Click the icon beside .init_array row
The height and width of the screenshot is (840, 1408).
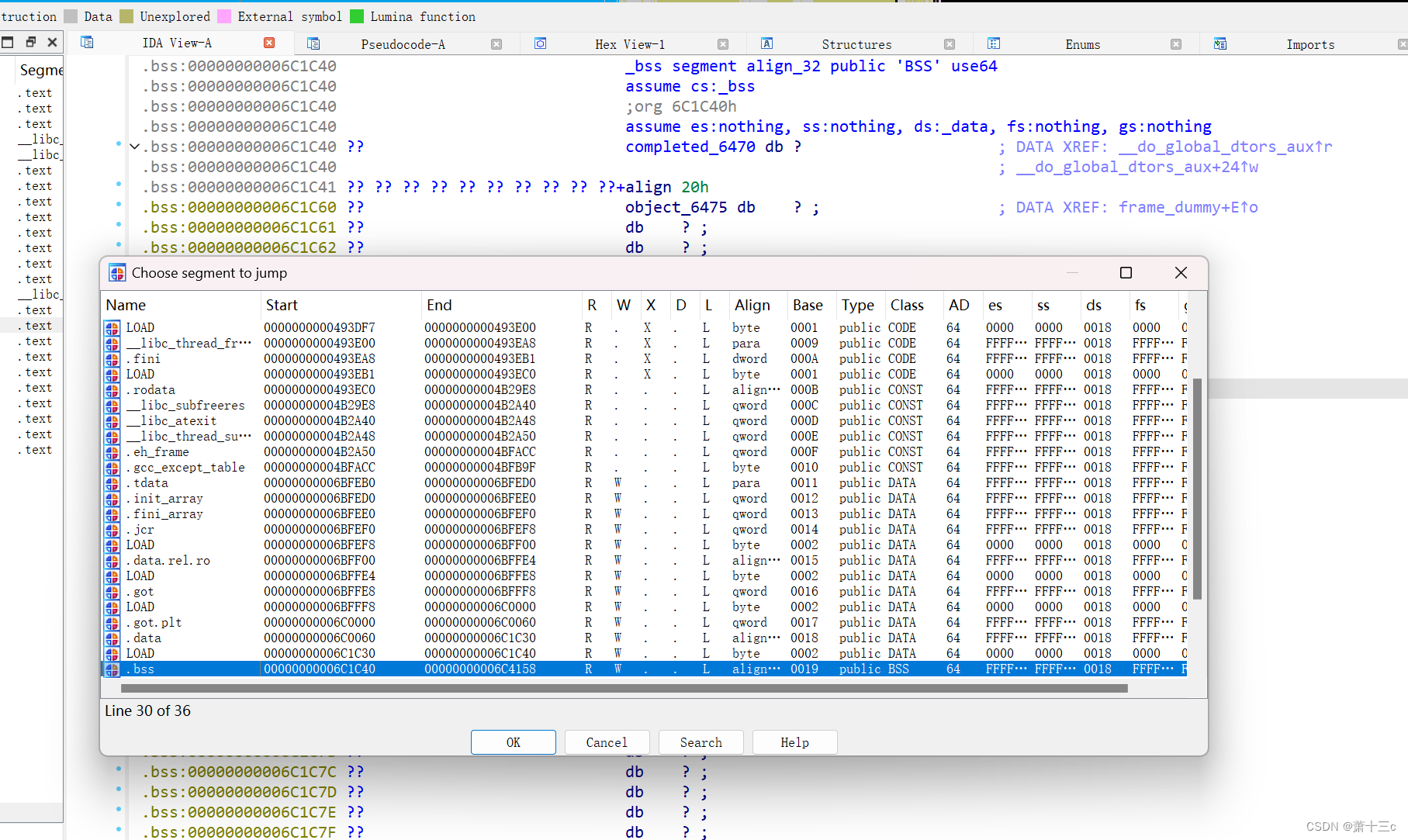(x=112, y=498)
